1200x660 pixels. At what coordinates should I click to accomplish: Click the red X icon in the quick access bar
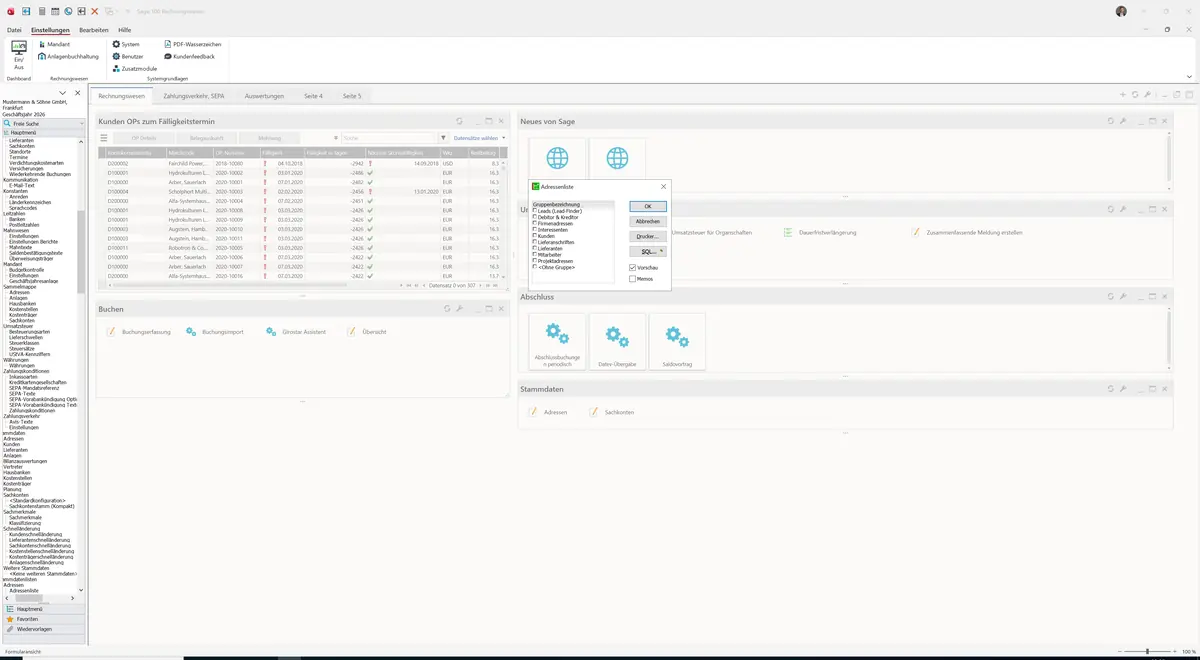(94, 11)
